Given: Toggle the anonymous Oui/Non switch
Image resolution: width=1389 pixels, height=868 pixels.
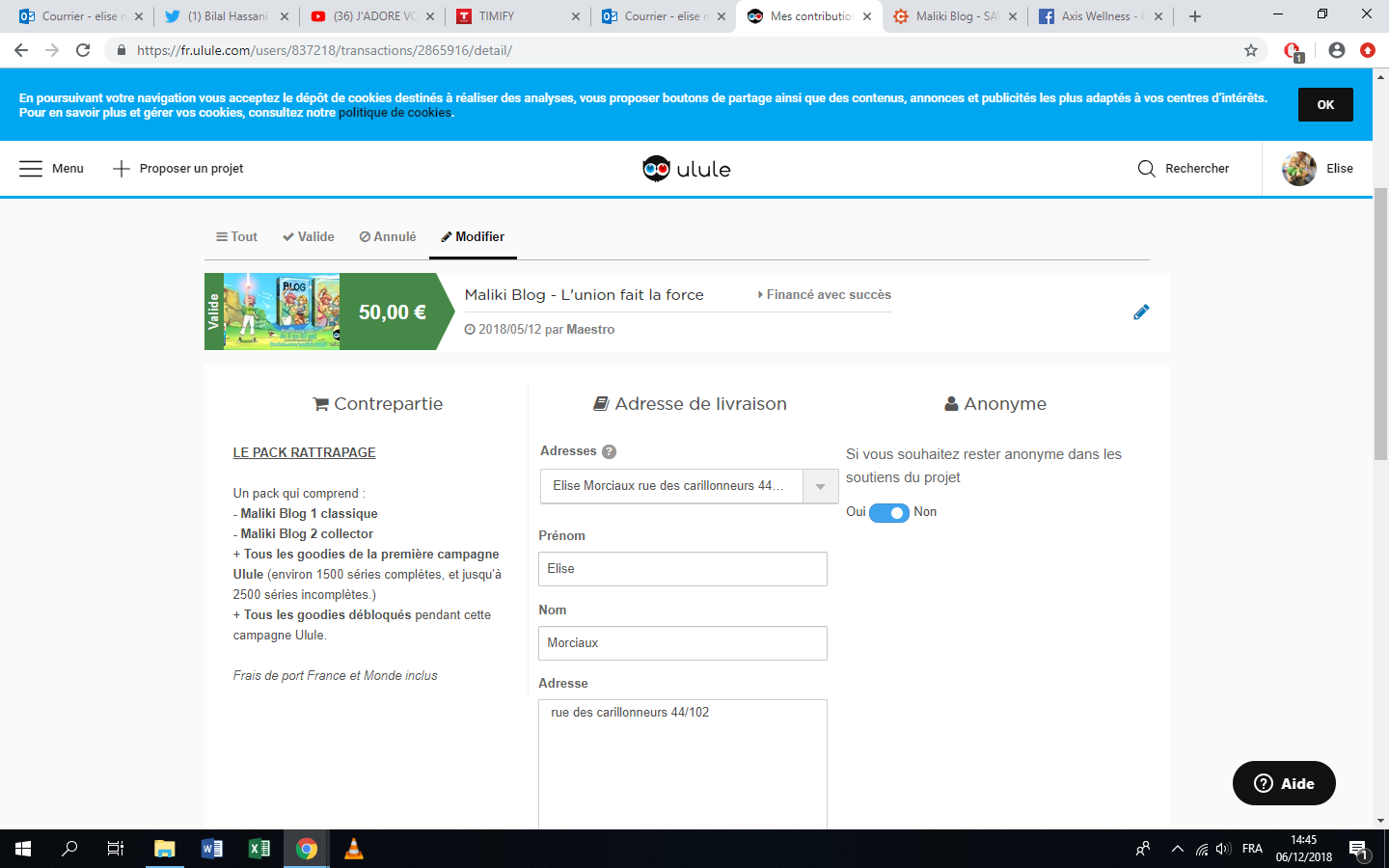Looking at the screenshot, I should tap(888, 513).
